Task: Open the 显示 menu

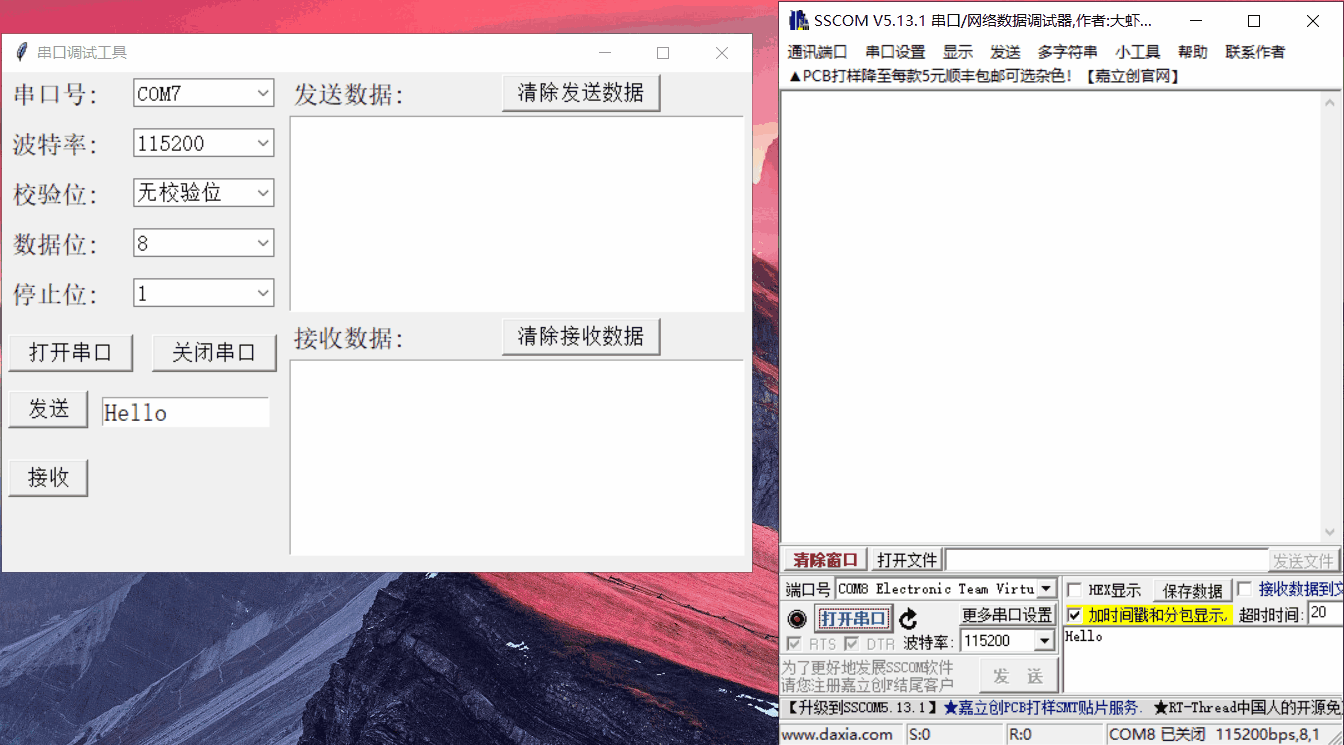Action: point(957,52)
